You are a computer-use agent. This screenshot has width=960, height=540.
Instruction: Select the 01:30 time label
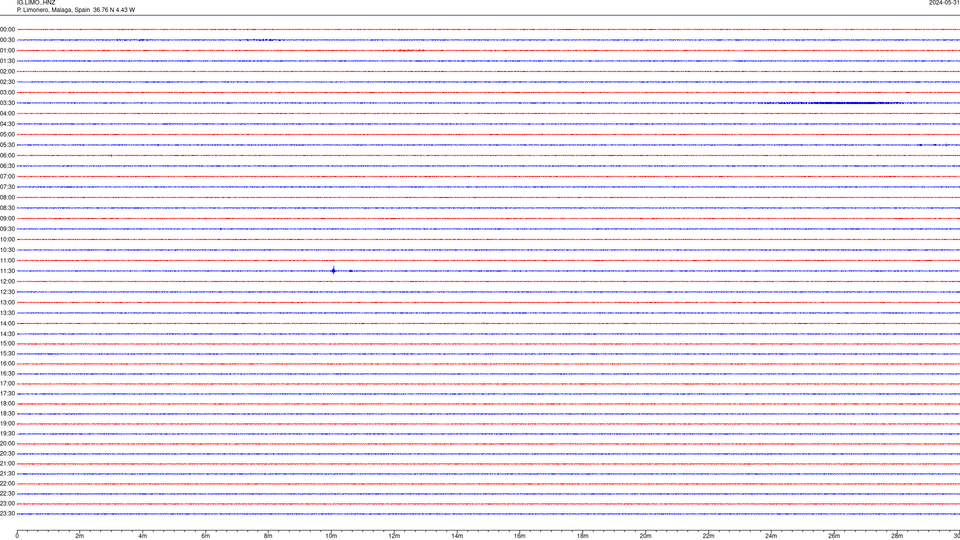(x=7, y=61)
